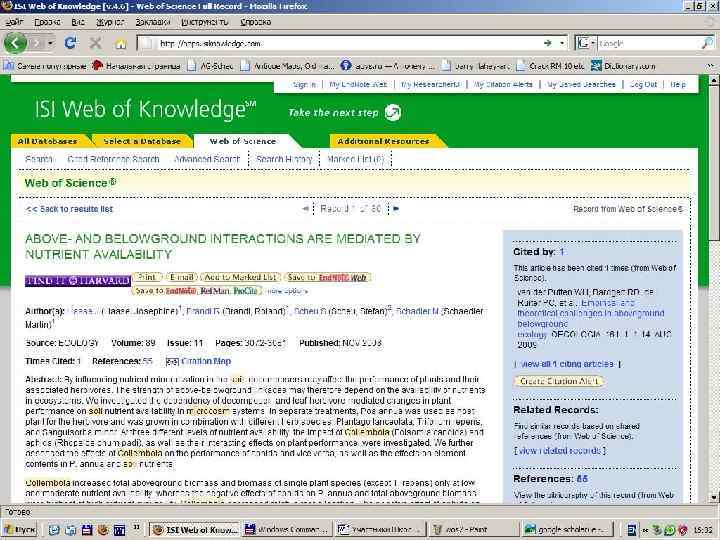720x540 pixels.
Task: Click the Log Out link
Action: click(643, 84)
